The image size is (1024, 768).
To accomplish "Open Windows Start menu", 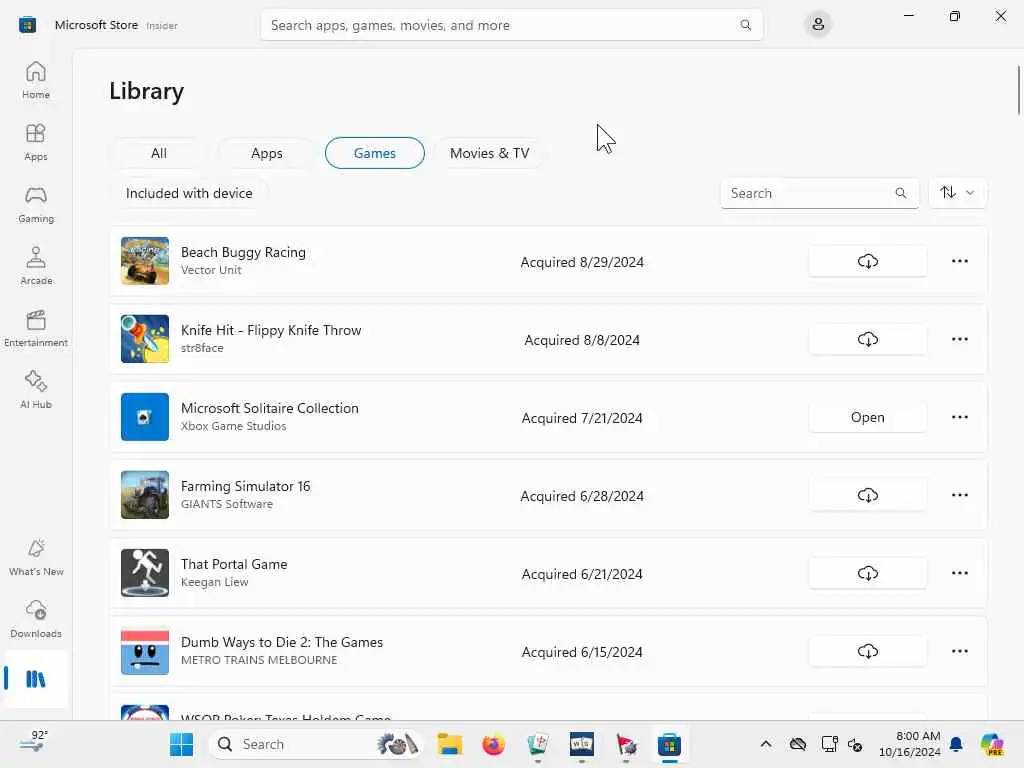I will tap(182, 744).
